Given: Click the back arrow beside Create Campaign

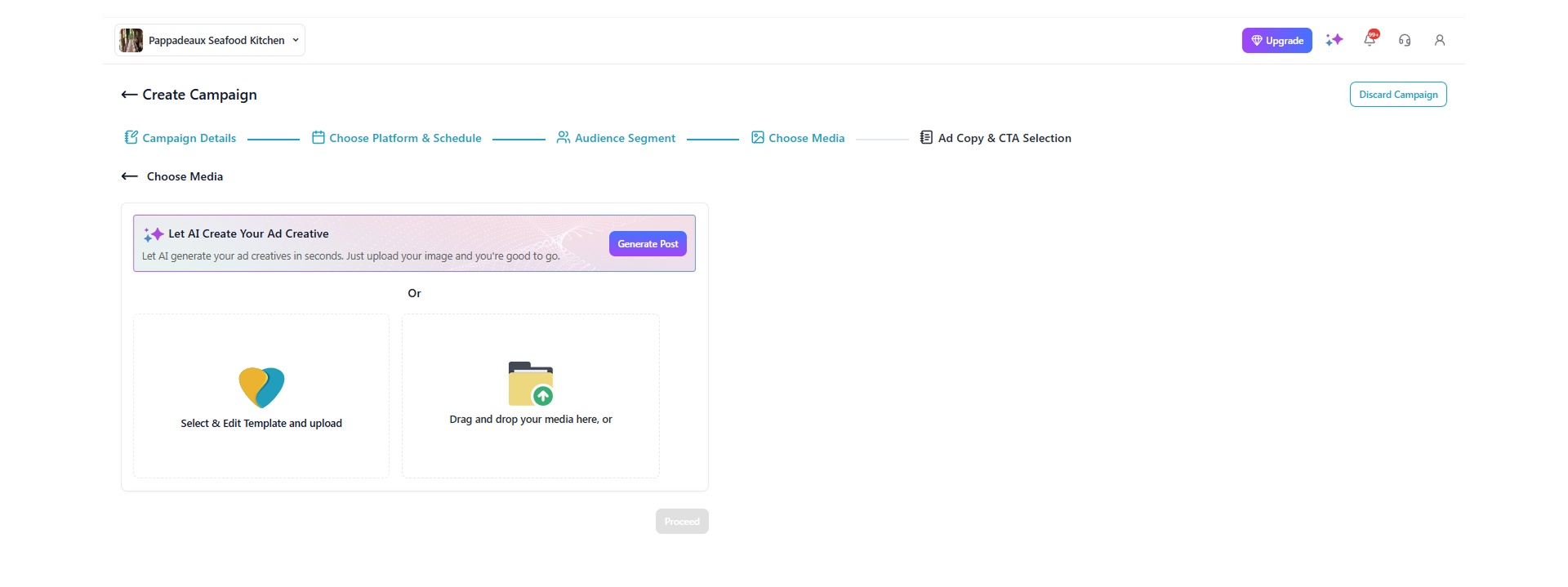Looking at the screenshot, I should click(129, 95).
